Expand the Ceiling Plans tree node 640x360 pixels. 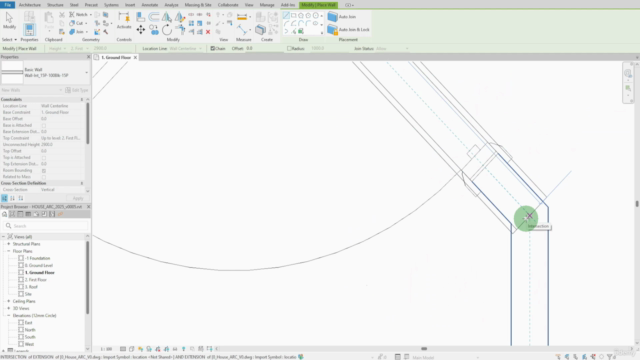pos(9,301)
